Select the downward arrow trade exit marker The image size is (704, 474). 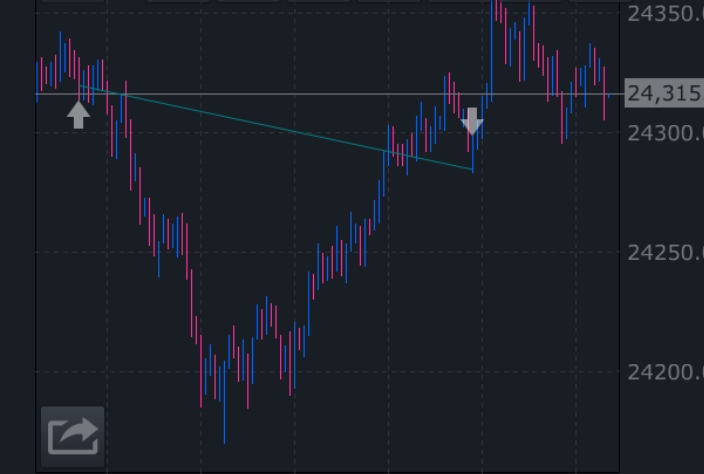pyautogui.click(x=472, y=121)
